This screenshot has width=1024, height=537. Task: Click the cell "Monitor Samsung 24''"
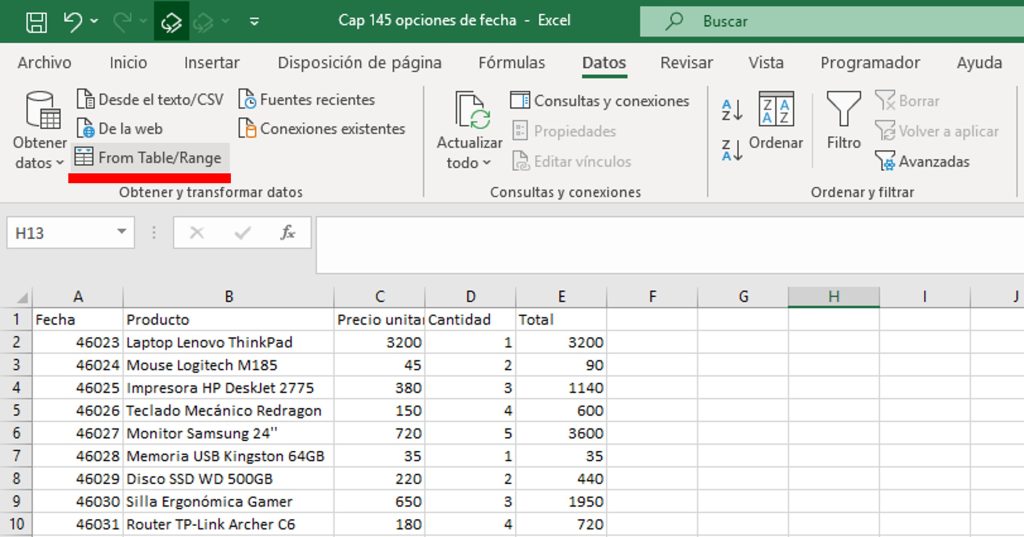[x=229, y=433]
